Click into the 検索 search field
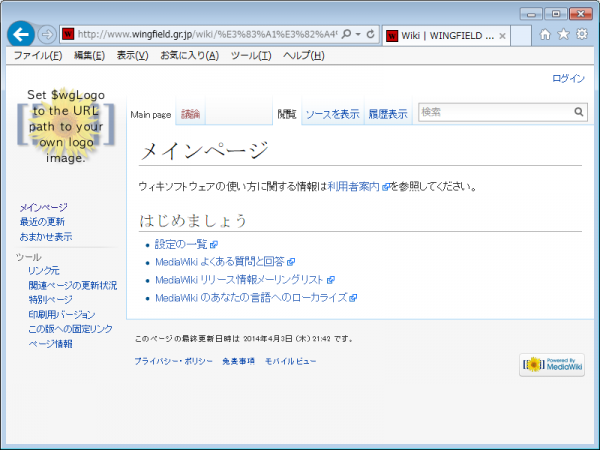Image resolution: width=600 pixels, height=450 pixels. pos(494,112)
